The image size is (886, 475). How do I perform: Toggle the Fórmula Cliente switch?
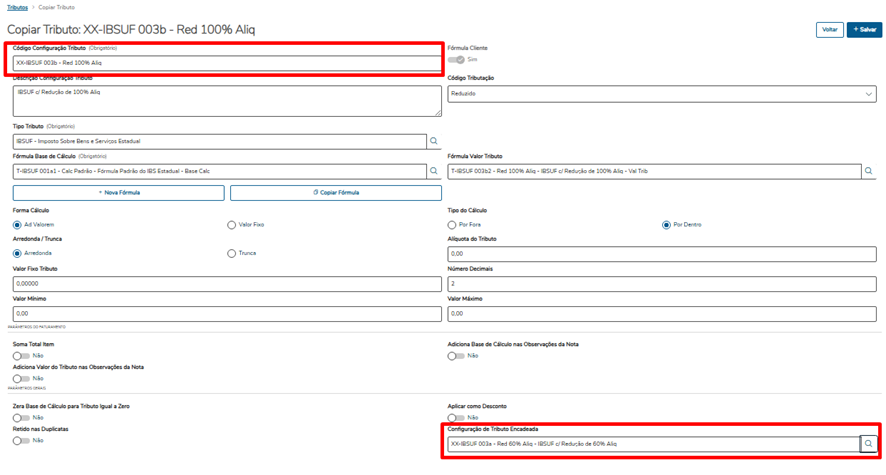click(456, 59)
